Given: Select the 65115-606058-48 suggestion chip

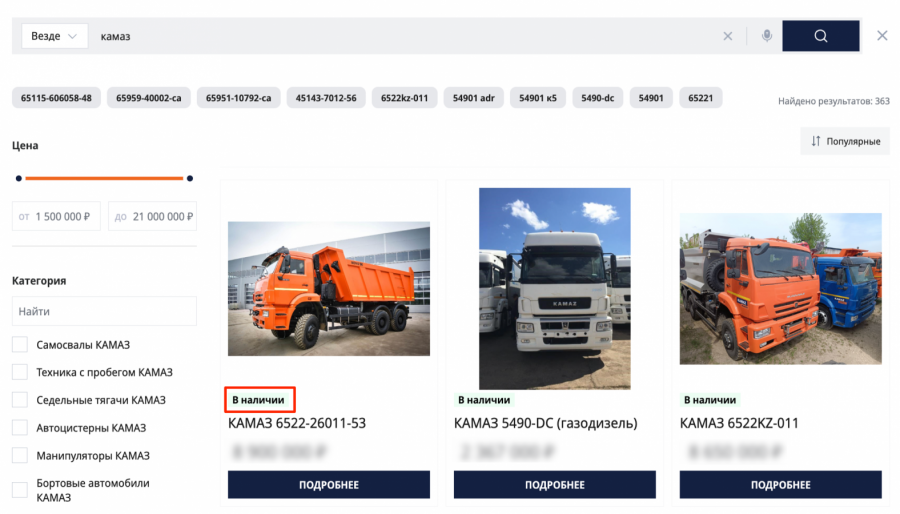Looking at the screenshot, I should click(x=56, y=98).
